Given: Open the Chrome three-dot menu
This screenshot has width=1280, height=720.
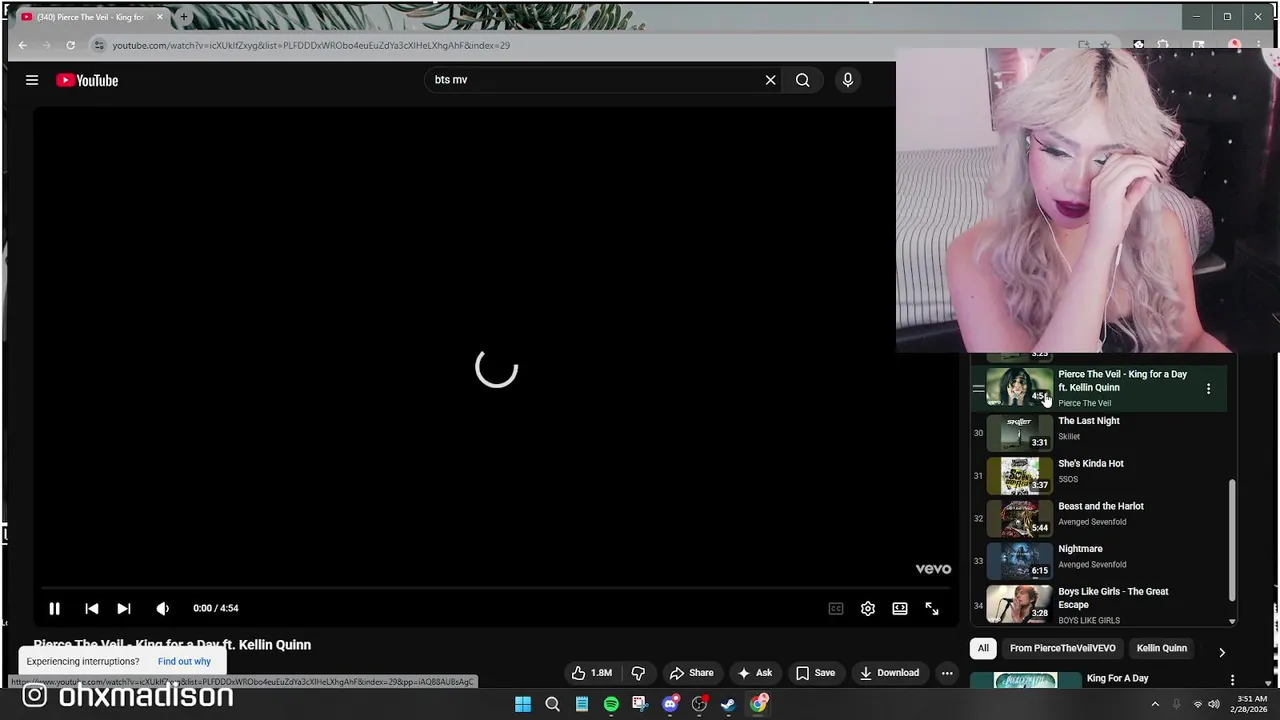Looking at the screenshot, I should pos(1258,45).
